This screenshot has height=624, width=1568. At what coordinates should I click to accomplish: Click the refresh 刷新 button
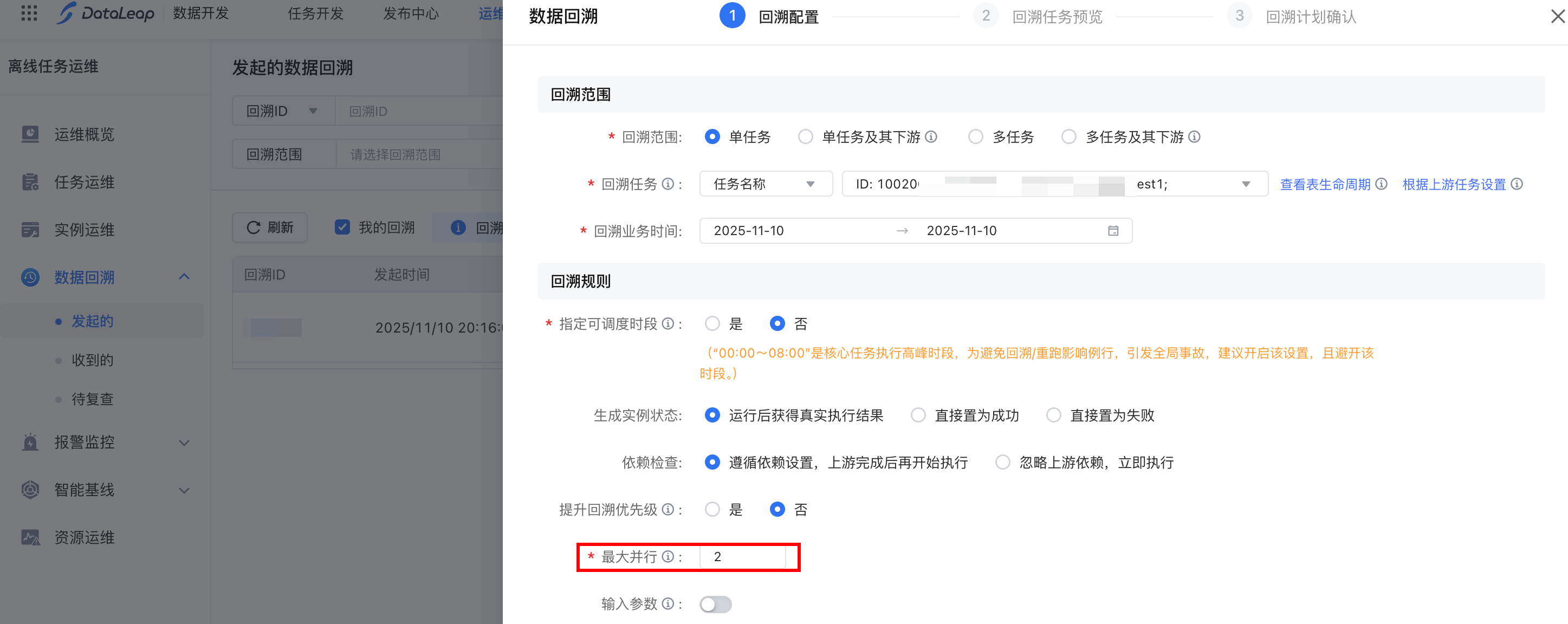coord(270,227)
